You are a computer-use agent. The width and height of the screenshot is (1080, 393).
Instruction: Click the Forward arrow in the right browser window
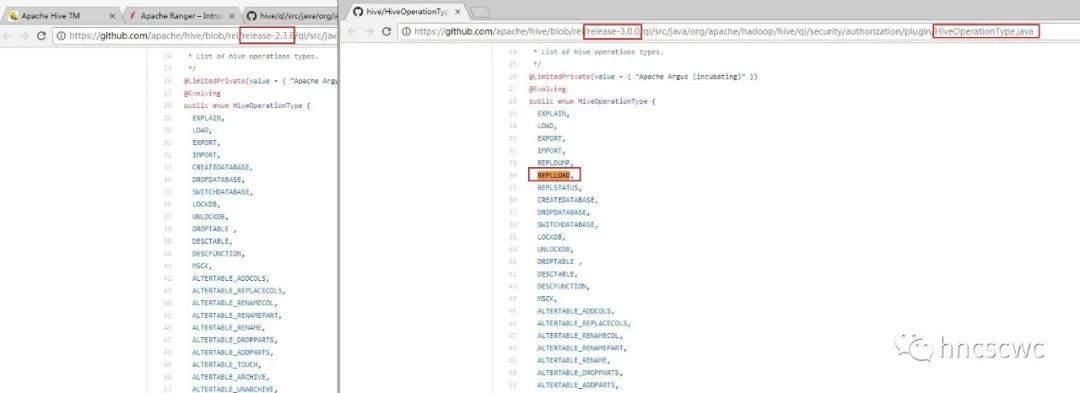coord(369,32)
